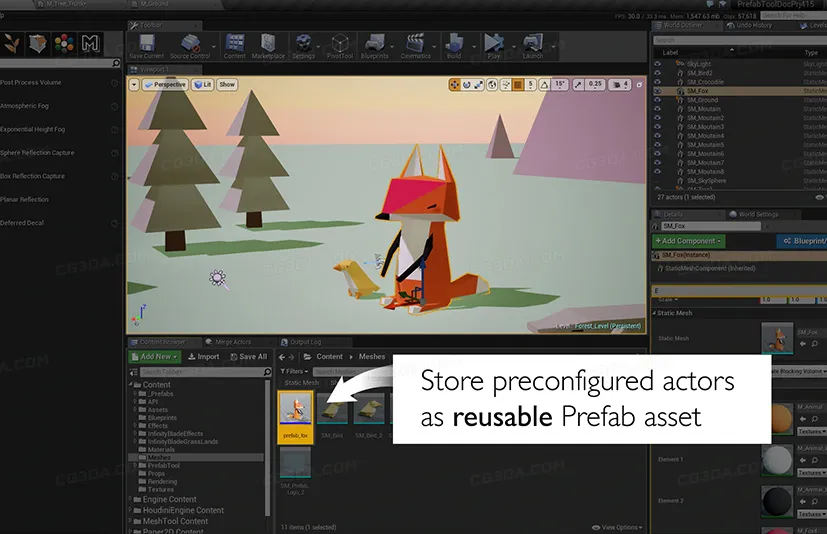Toggle world/local coordinate globe icon
The width and height of the screenshot is (827, 534).
tap(492, 84)
